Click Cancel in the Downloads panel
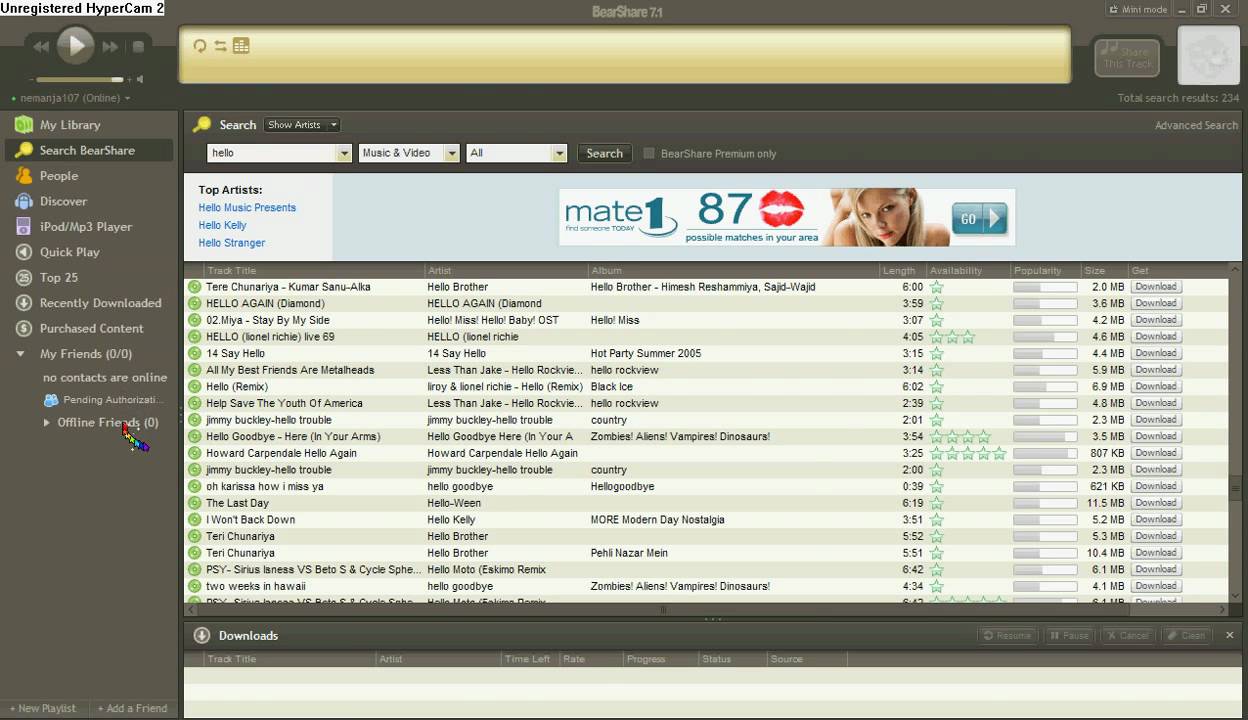Image resolution: width=1248 pixels, height=720 pixels. [x=1127, y=635]
